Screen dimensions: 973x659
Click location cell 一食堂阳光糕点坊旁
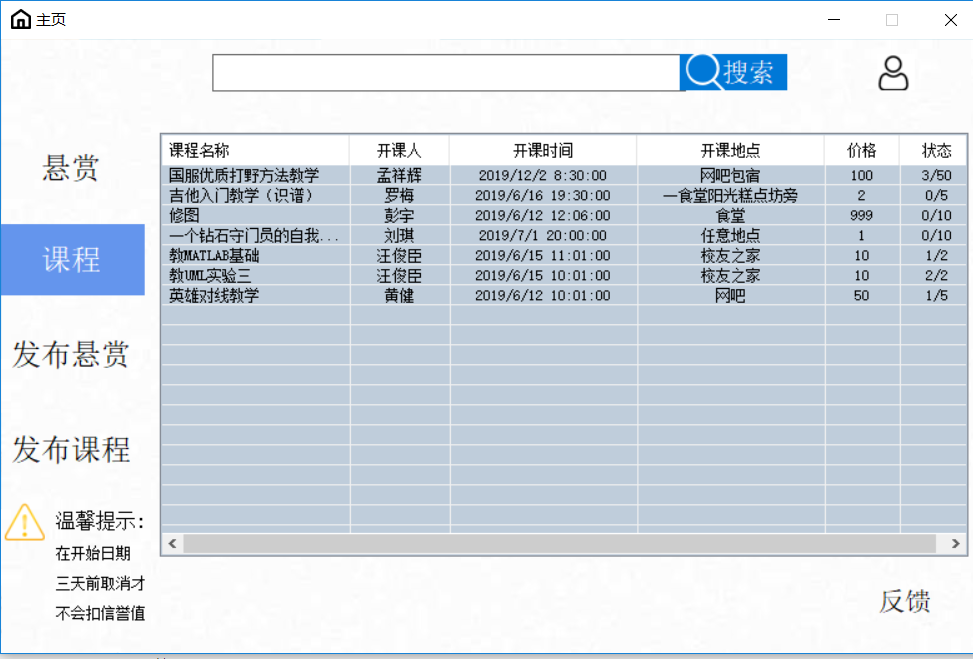point(730,195)
